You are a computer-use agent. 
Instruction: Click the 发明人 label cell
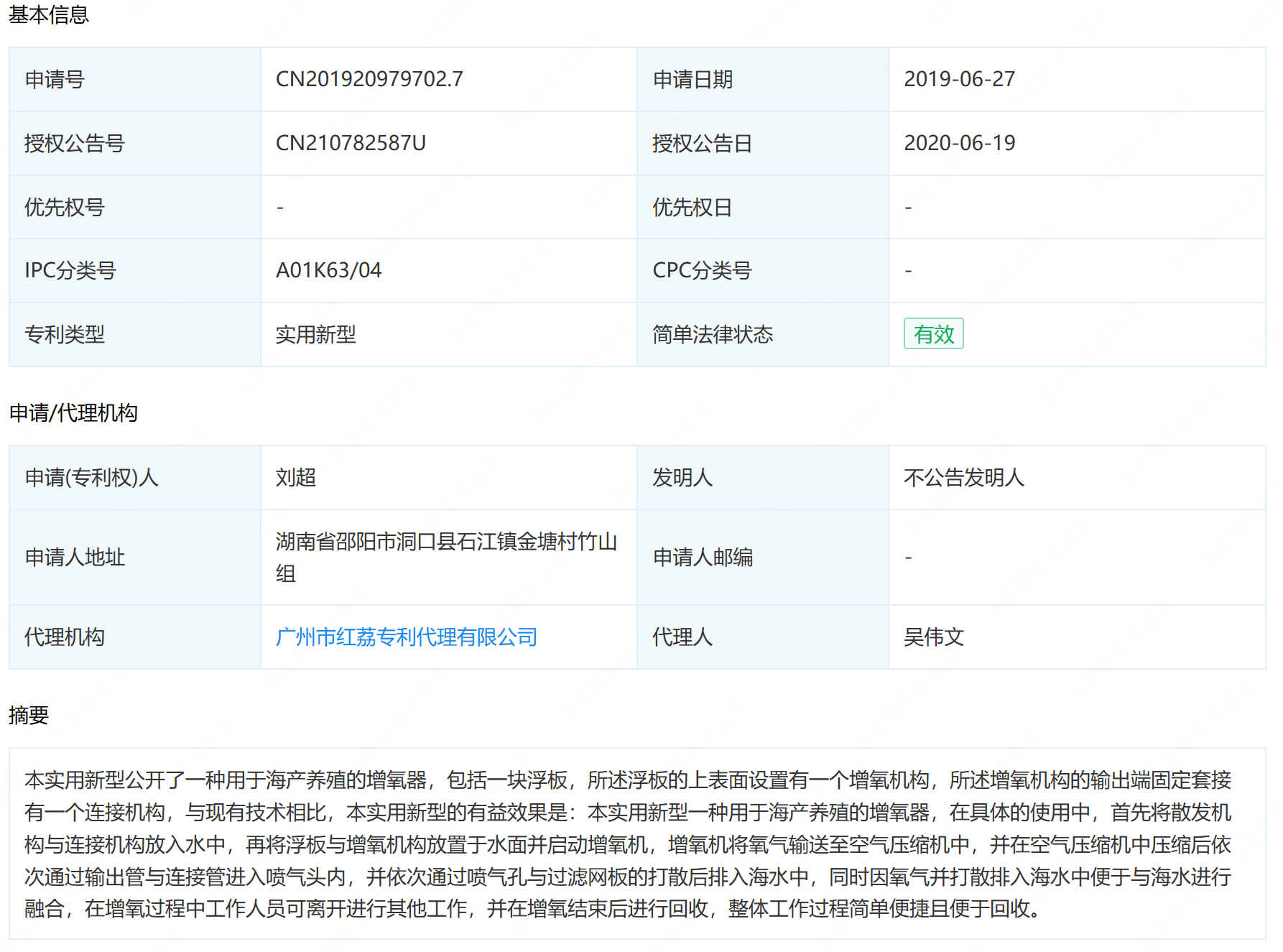coord(763,478)
